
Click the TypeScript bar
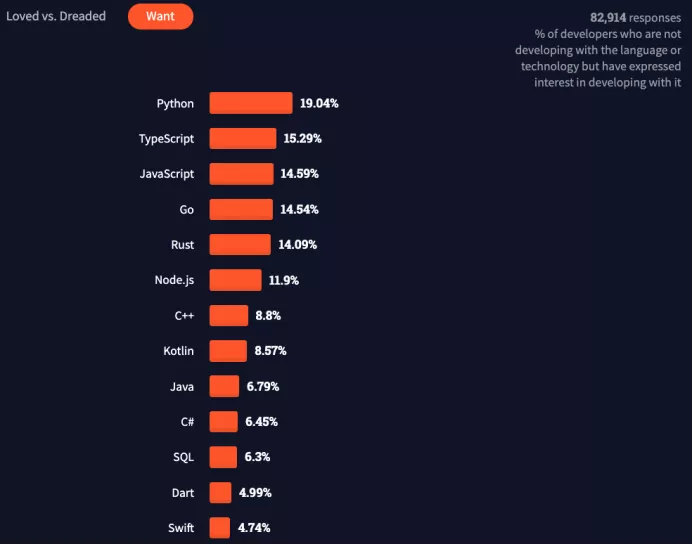243,139
